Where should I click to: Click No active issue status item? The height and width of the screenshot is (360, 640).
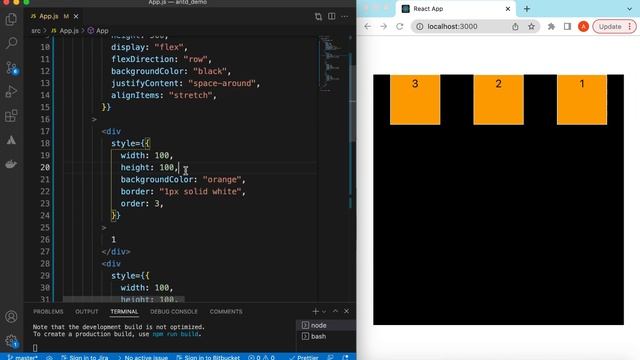coord(143,357)
